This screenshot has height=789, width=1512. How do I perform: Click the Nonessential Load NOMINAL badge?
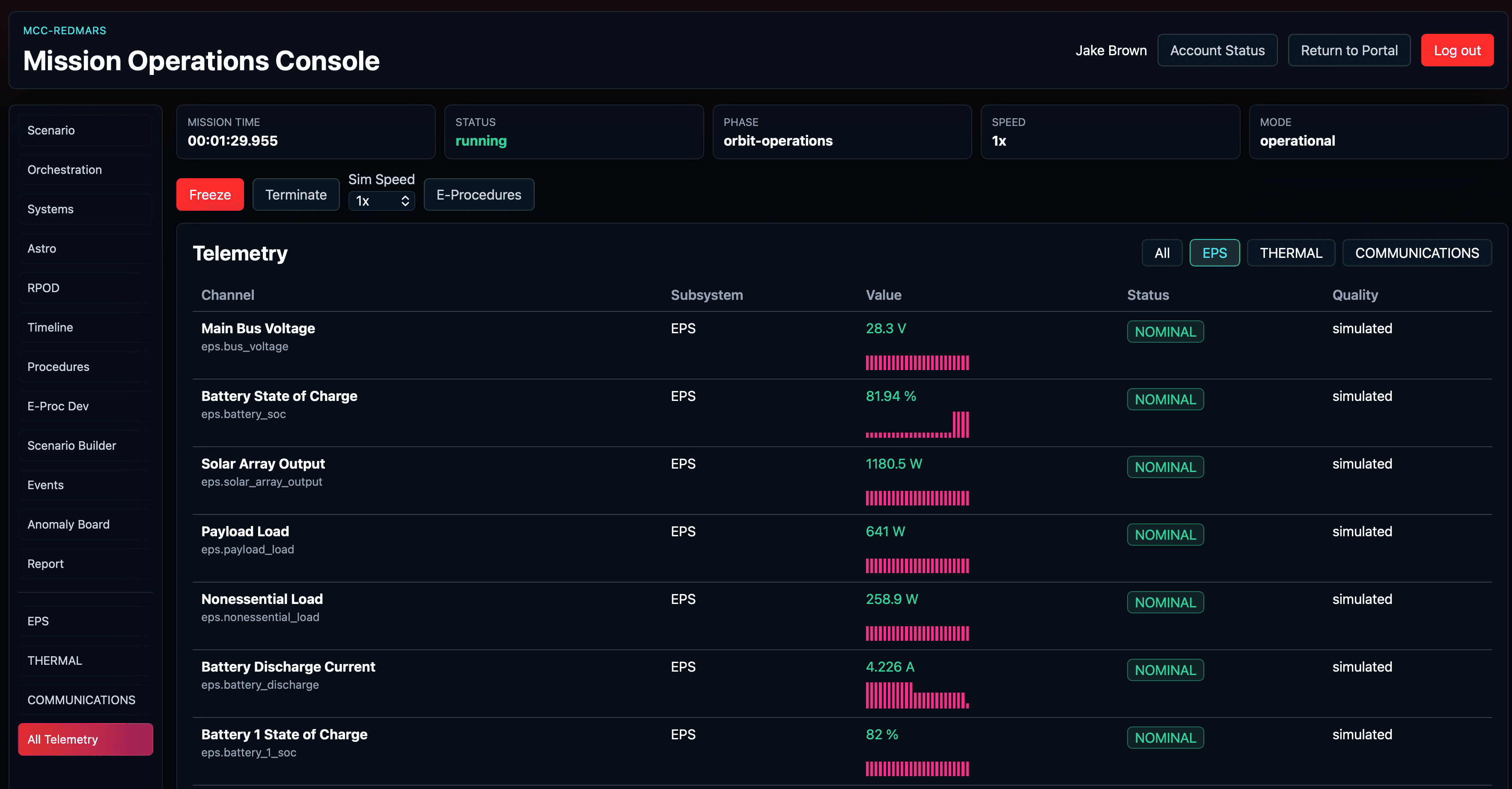point(1165,602)
